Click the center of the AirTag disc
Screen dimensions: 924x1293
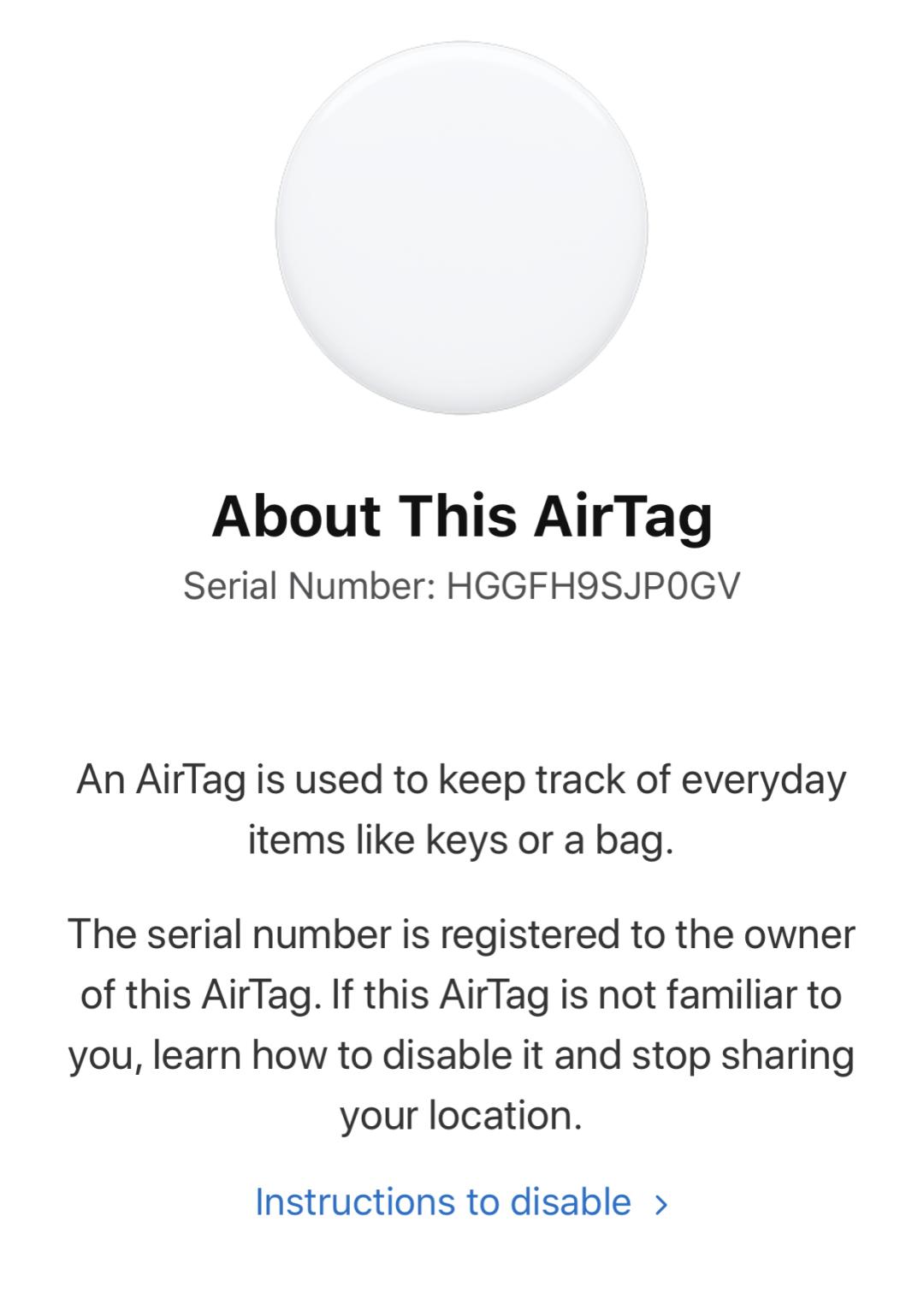pyautogui.click(x=461, y=228)
